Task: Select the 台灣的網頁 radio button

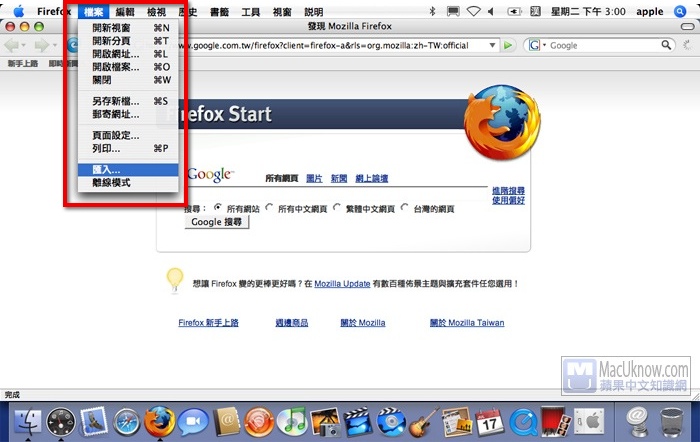Action: pos(404,207)
